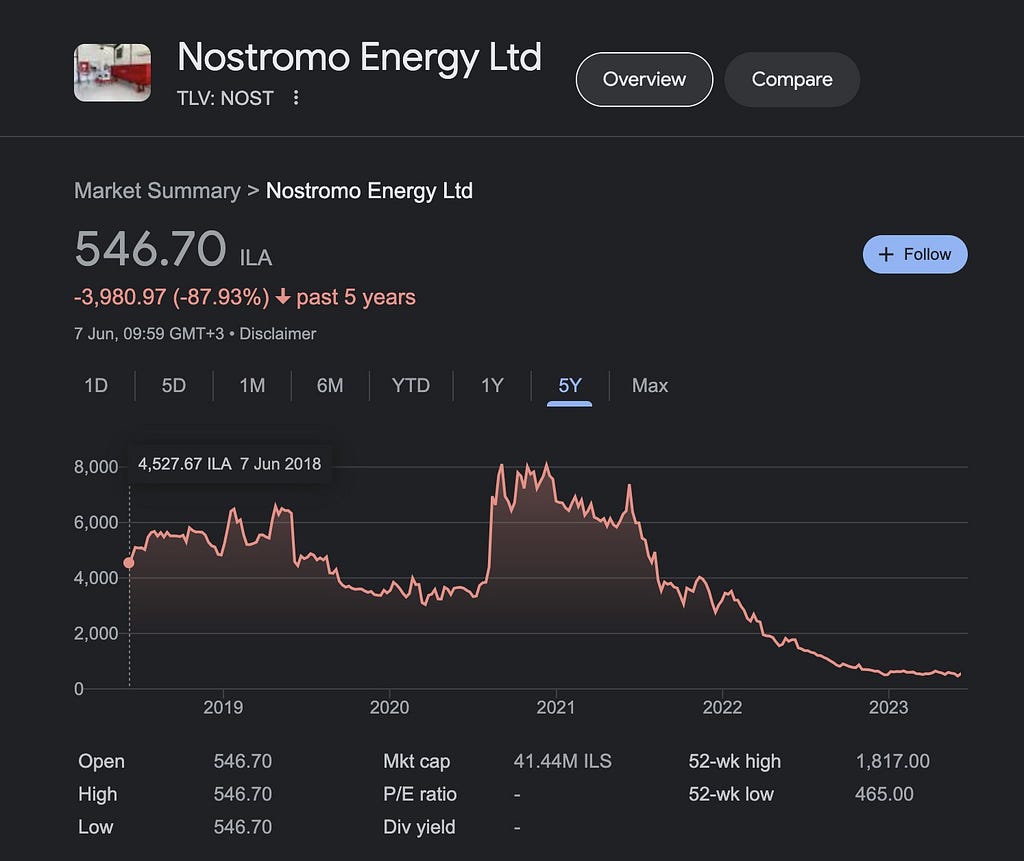
Task: Click the 546.70 ILA current price
Action: coord(173,249)
